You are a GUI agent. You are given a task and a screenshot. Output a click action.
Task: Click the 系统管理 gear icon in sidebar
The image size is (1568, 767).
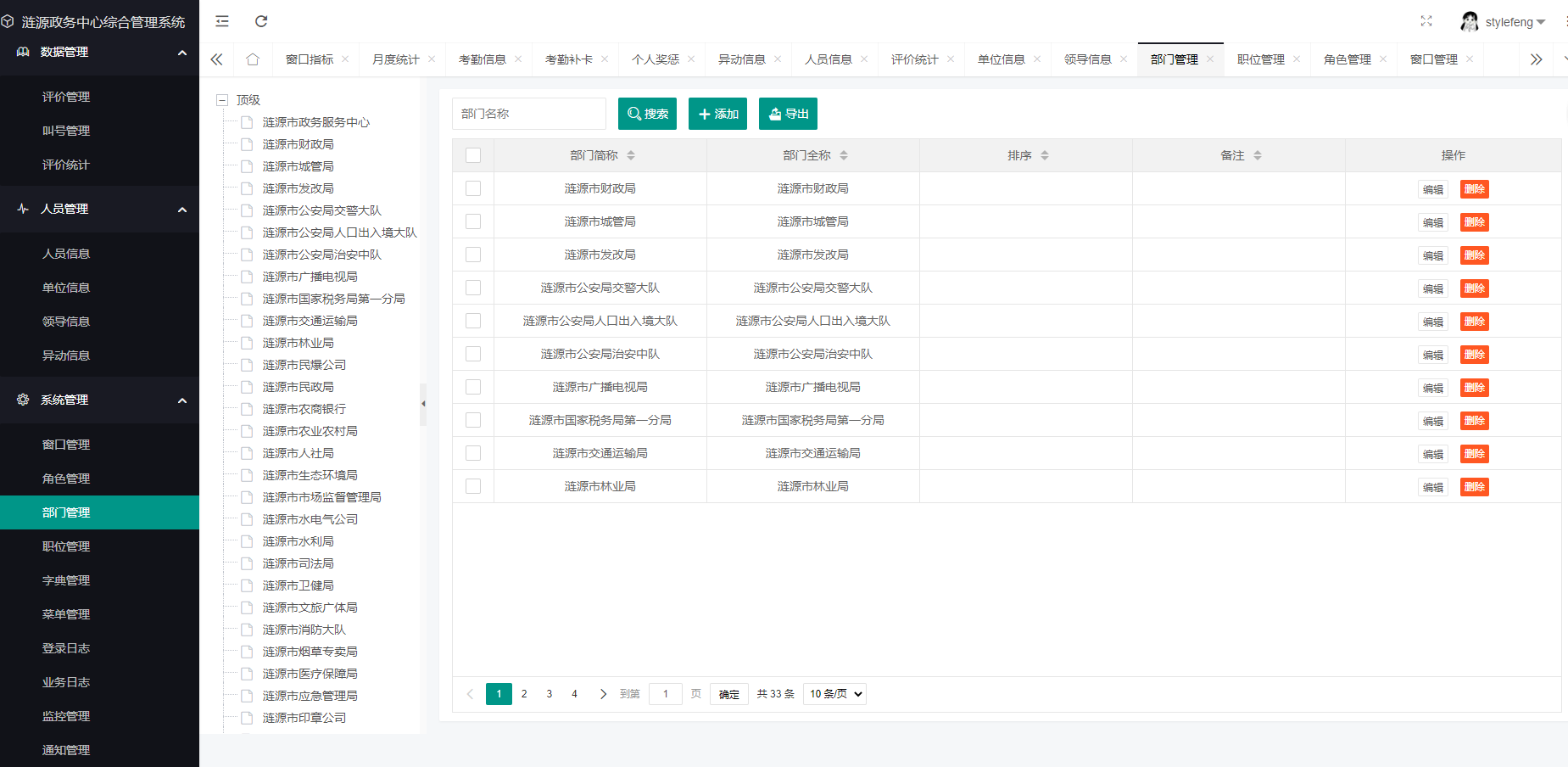click(23, 400)
